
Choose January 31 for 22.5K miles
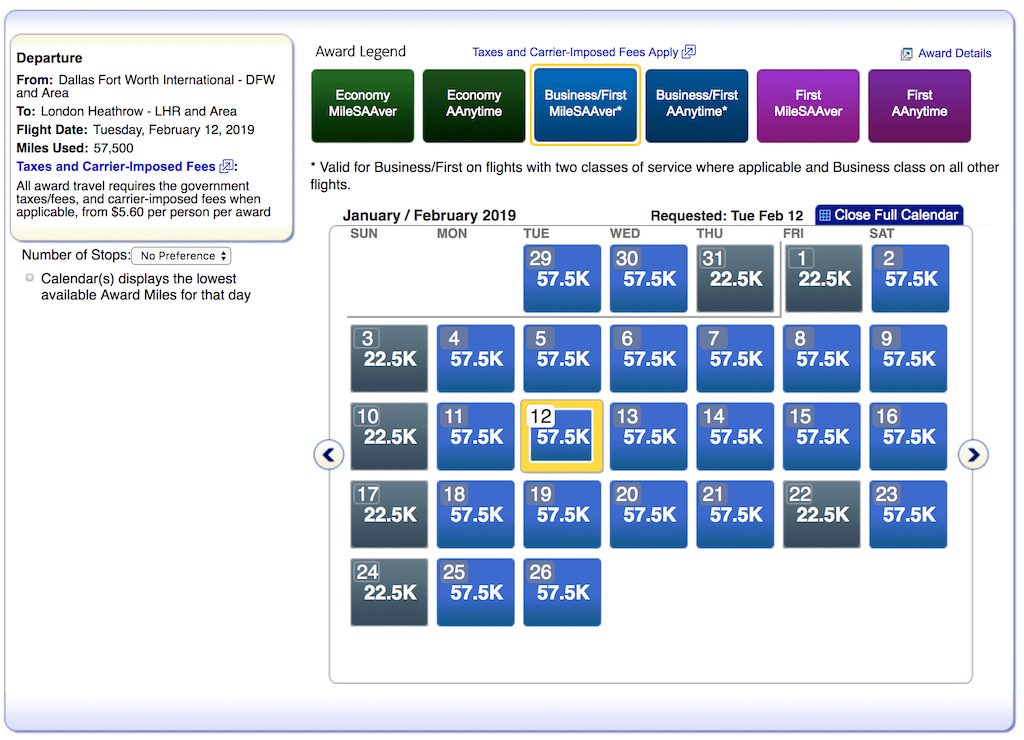(x=735, y=278)
